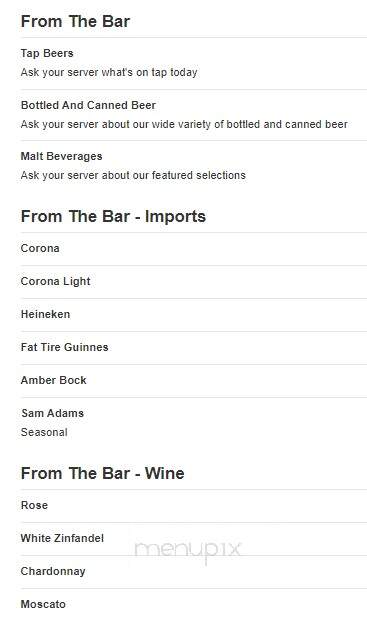Click the Tap Beers menu item
Image resolution: width=367 pixels, height=632 pixels.
pyautogui.click(x=47, y=53)
